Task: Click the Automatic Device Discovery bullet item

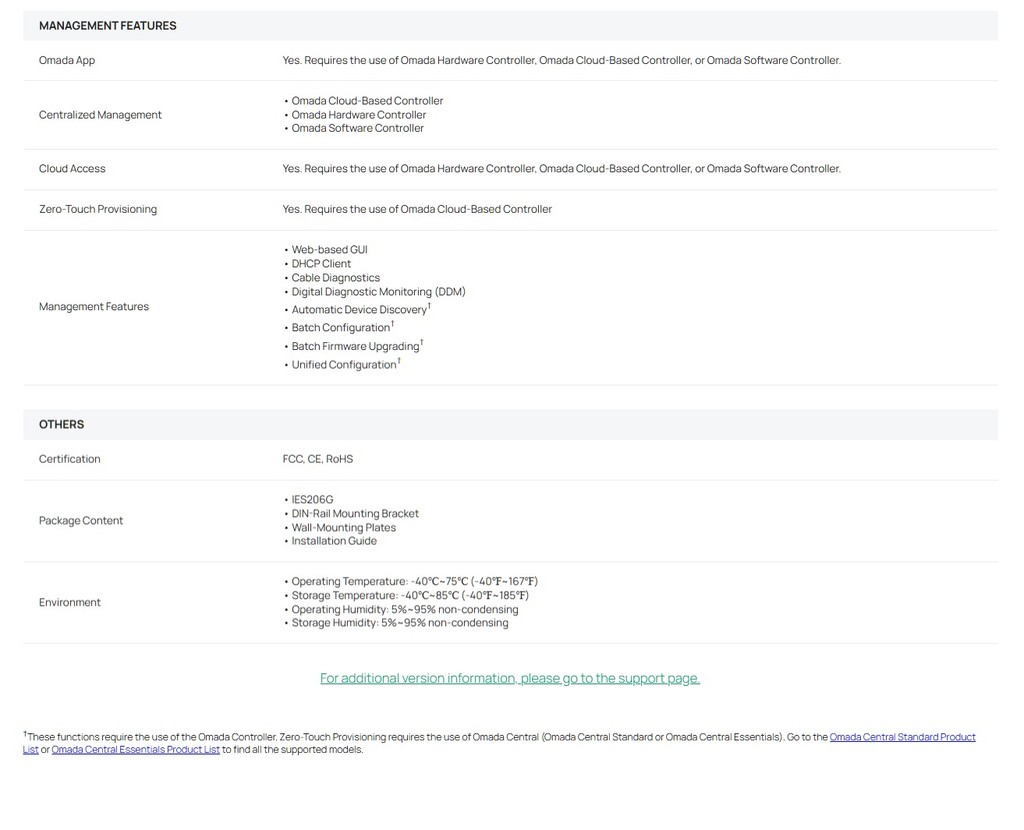Action: pyautogui.click(x=357, y=309)
